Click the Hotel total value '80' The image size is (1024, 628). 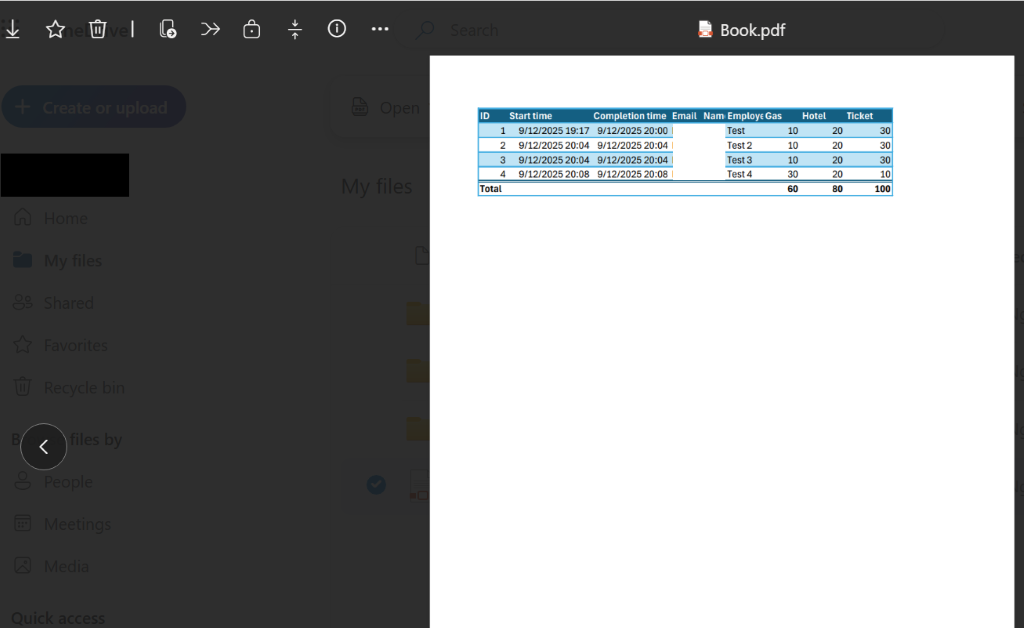(x=837, y=189)
